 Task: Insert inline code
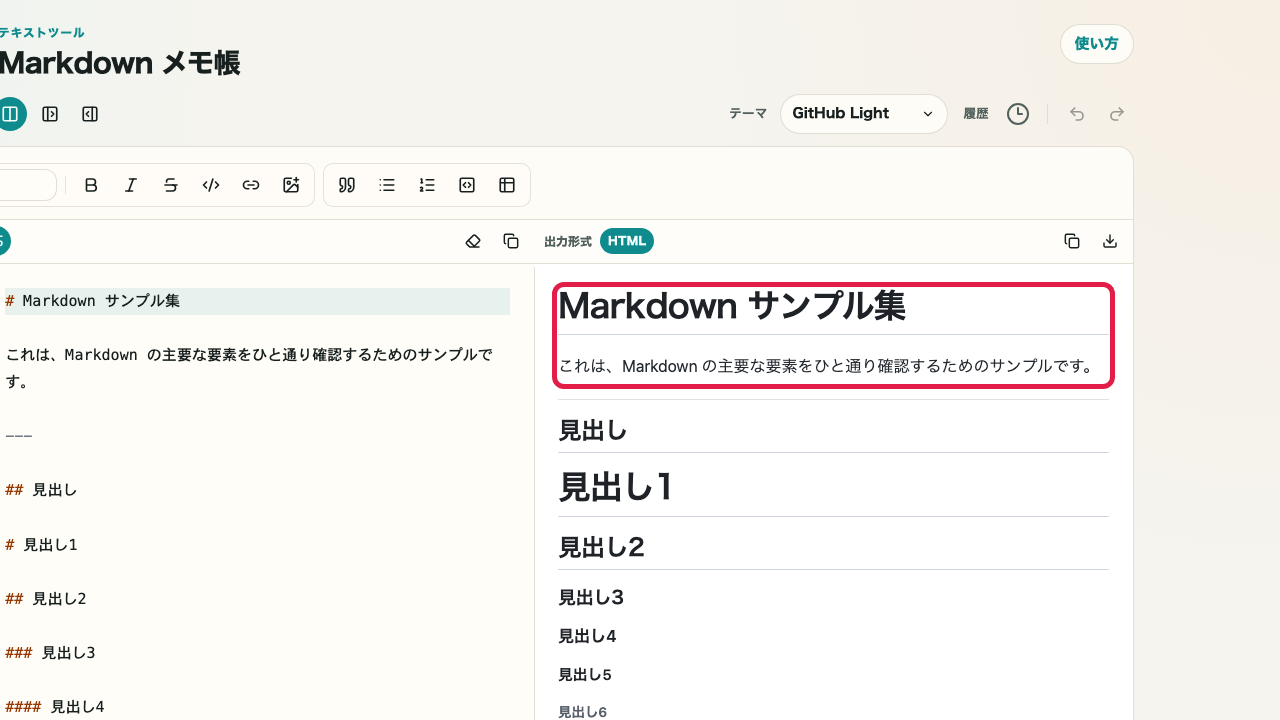click(211, 185)
